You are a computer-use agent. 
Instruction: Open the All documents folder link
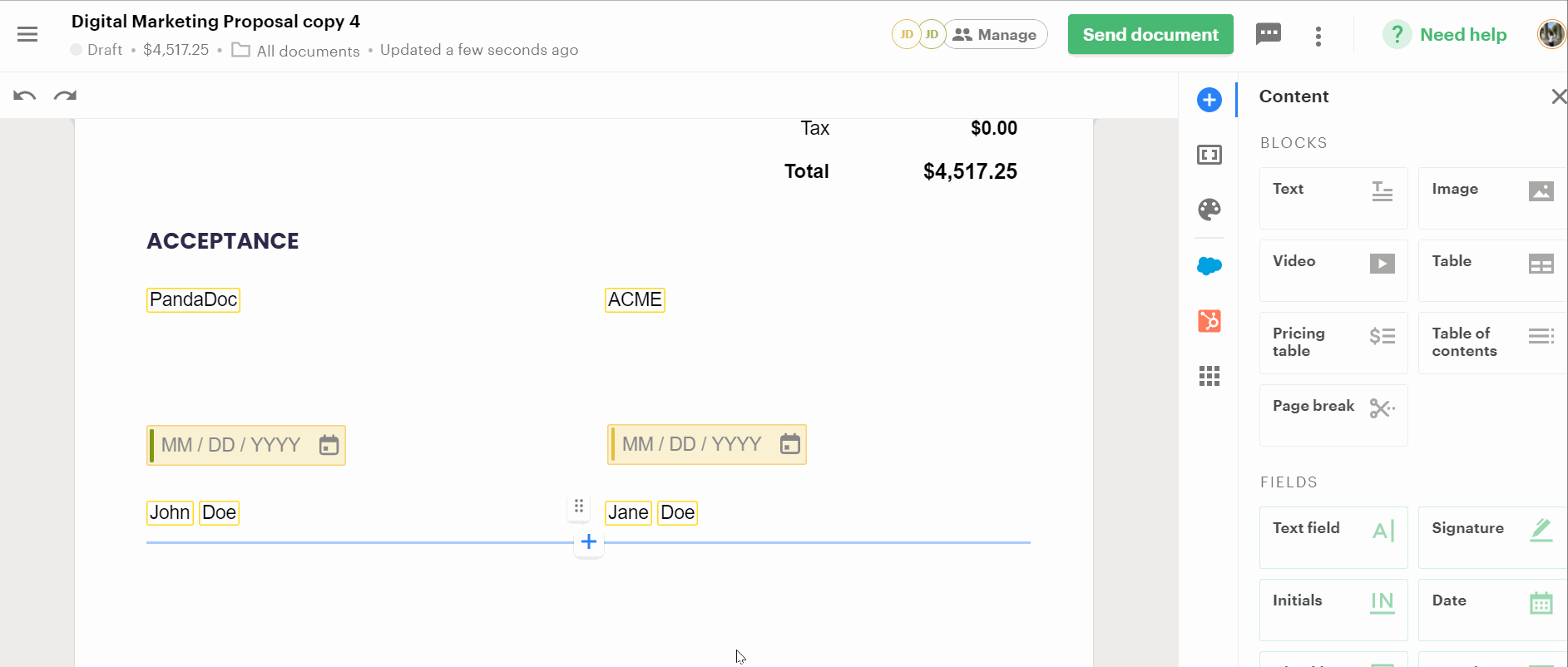click(296, 51)
